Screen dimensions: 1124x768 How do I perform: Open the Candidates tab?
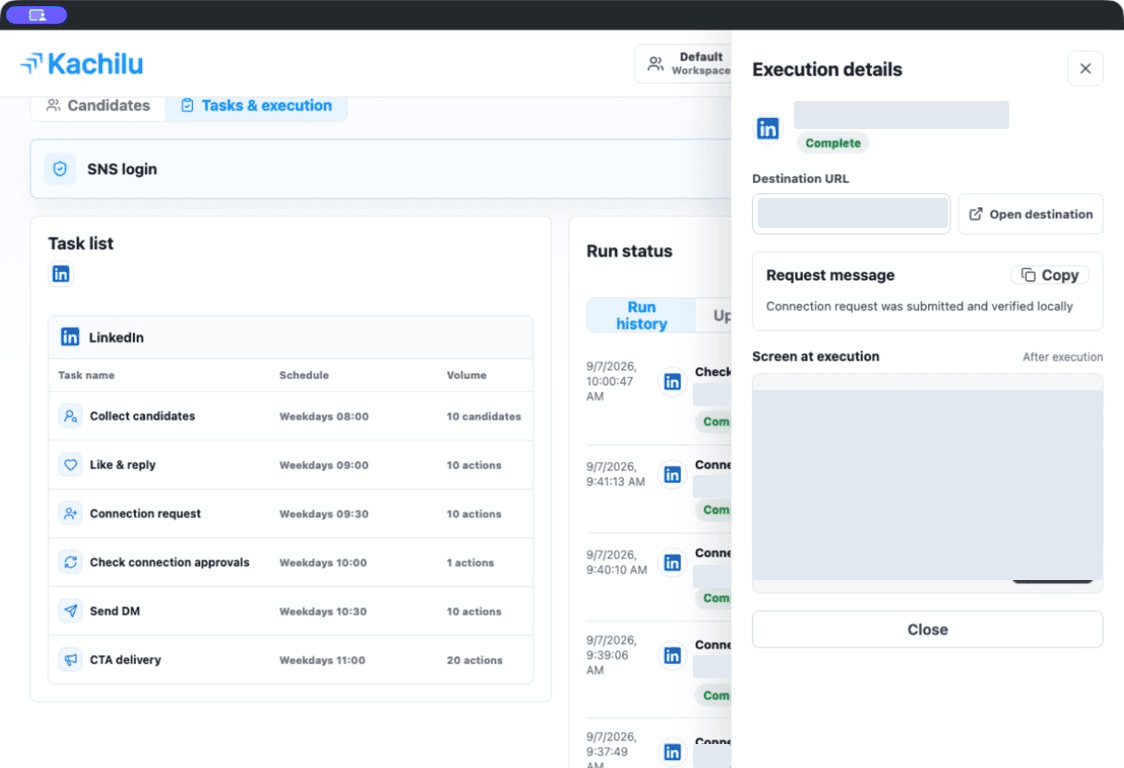(98, 105)
